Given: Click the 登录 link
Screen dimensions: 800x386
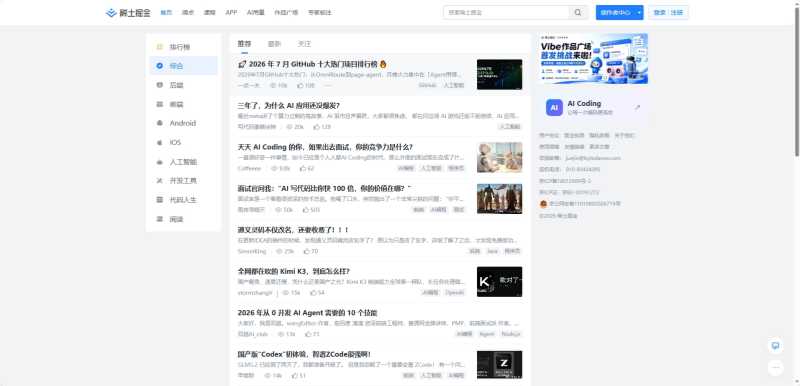Looking at the screenshot, I should [659, 13].
